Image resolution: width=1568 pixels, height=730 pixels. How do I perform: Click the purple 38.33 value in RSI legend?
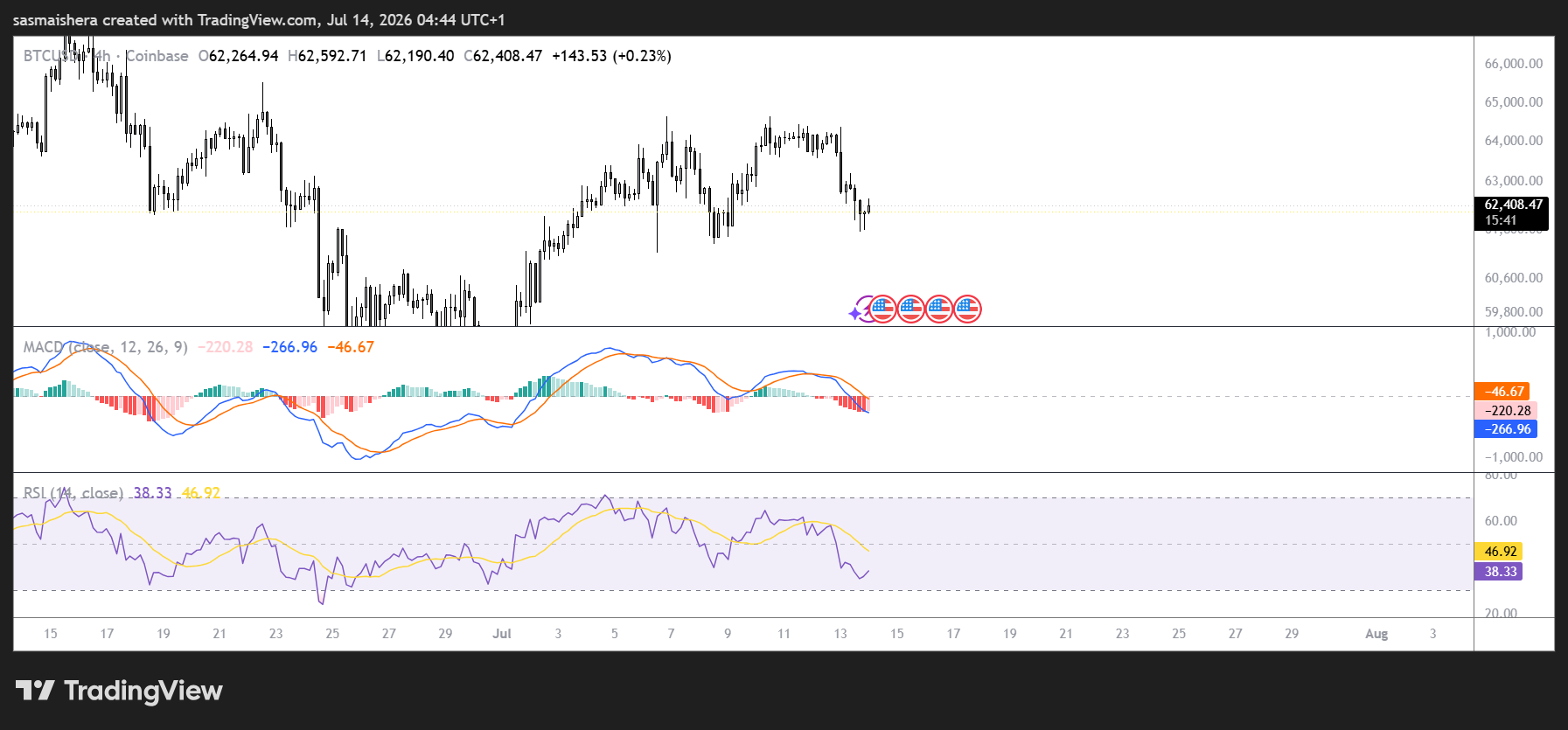pos(153,493)
